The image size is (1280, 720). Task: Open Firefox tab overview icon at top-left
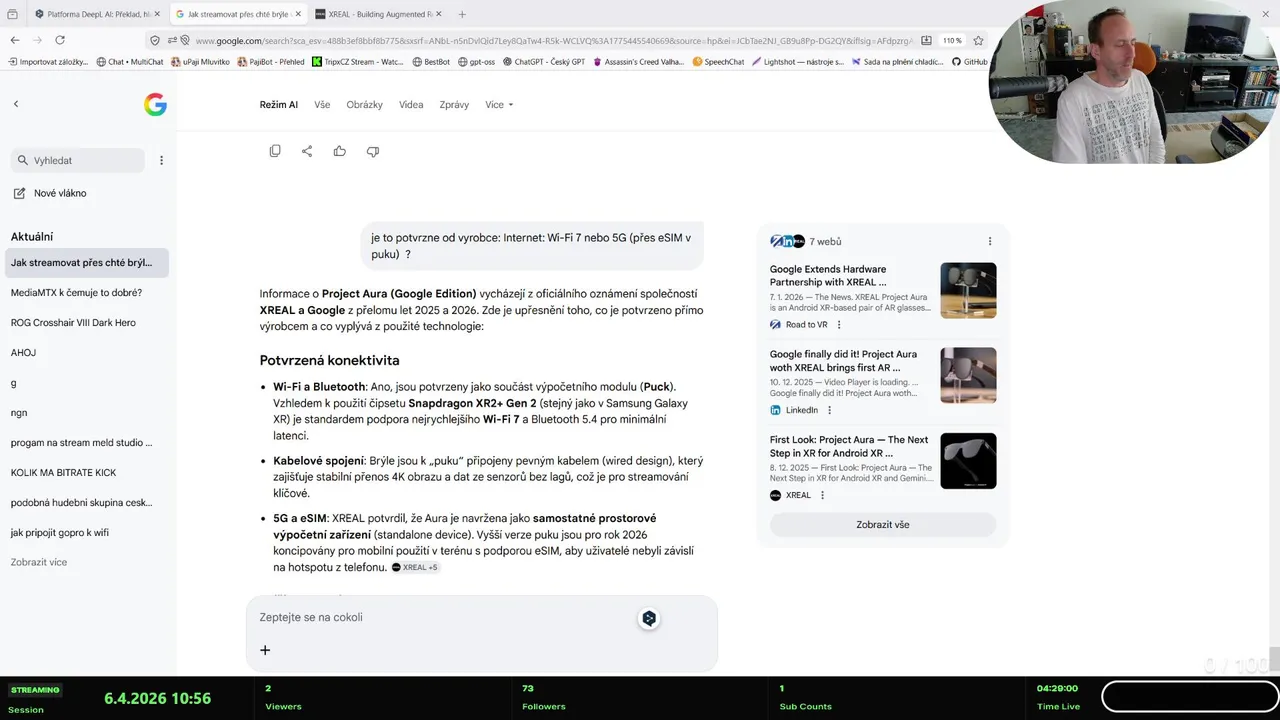(x=12, y=14)
